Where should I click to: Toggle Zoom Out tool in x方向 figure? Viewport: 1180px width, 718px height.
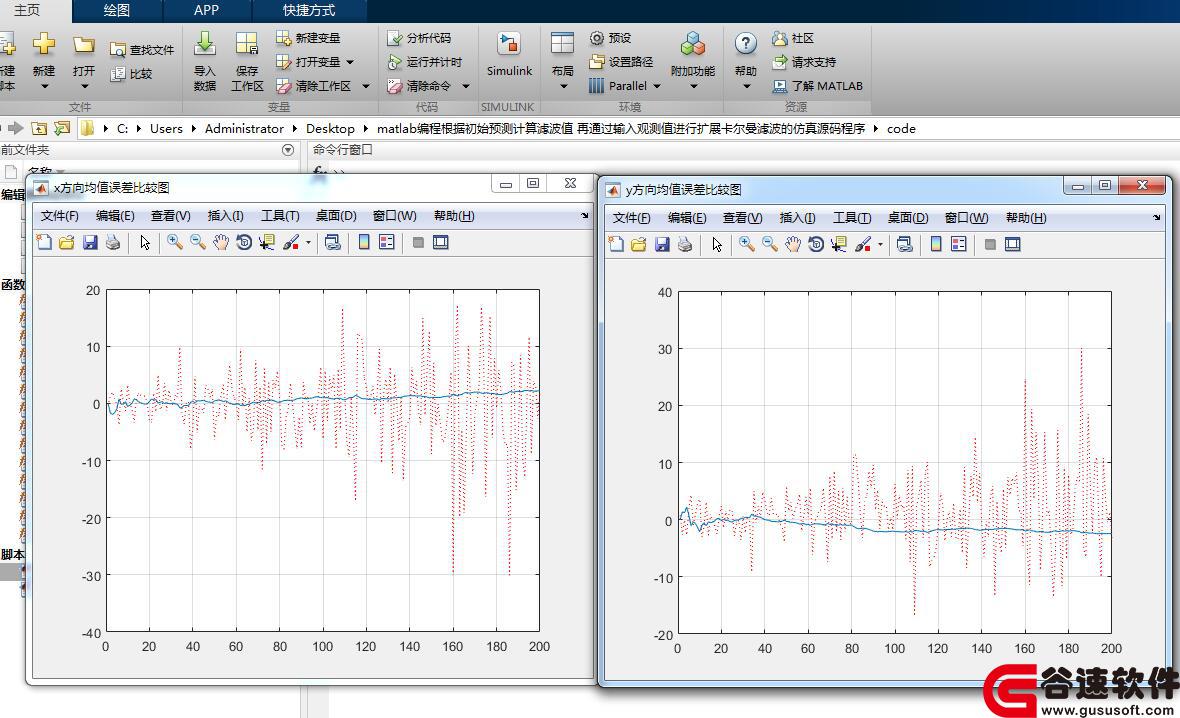(x=198, y=242)
